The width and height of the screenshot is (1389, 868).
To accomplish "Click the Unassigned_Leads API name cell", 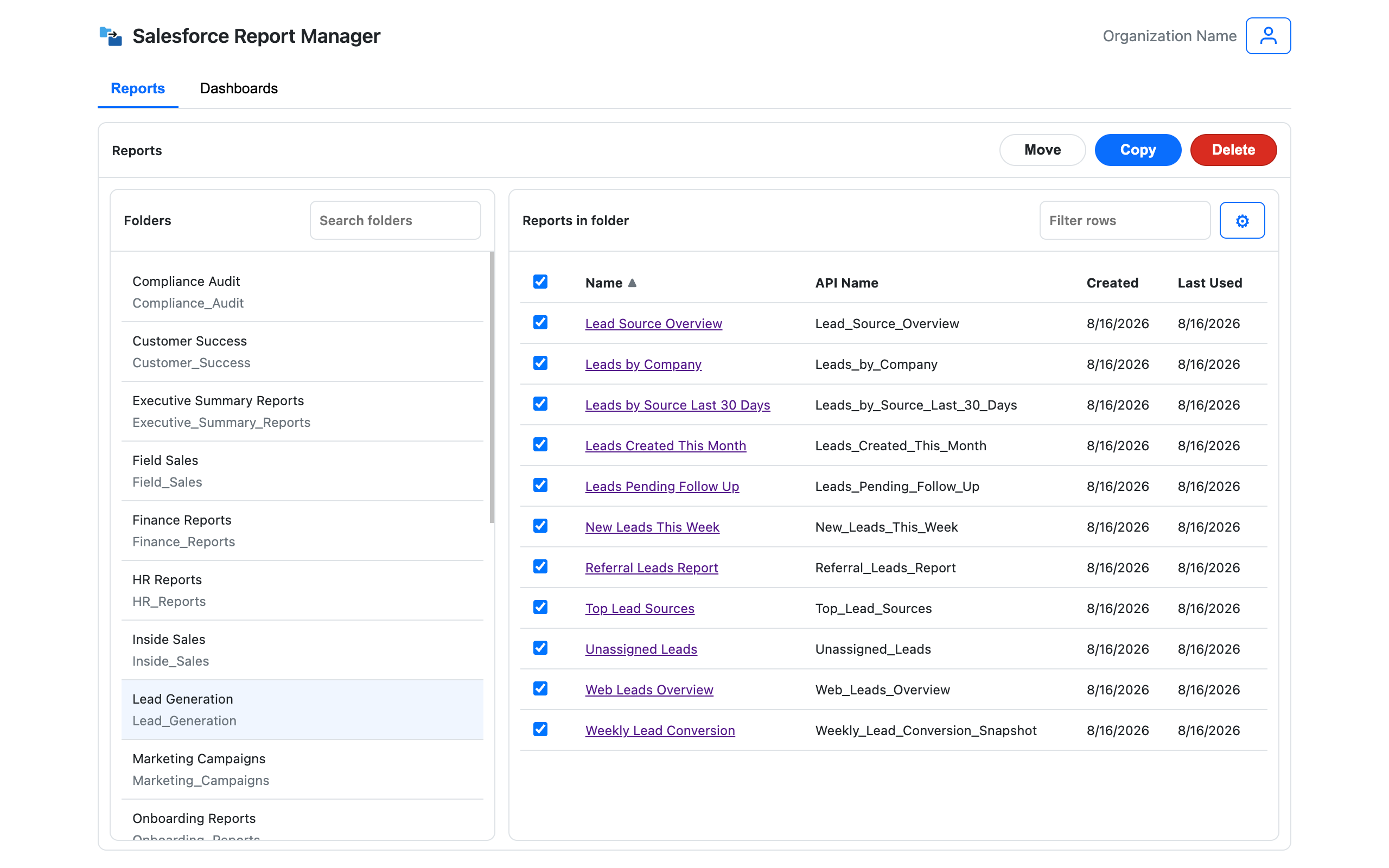I will 873,649.
